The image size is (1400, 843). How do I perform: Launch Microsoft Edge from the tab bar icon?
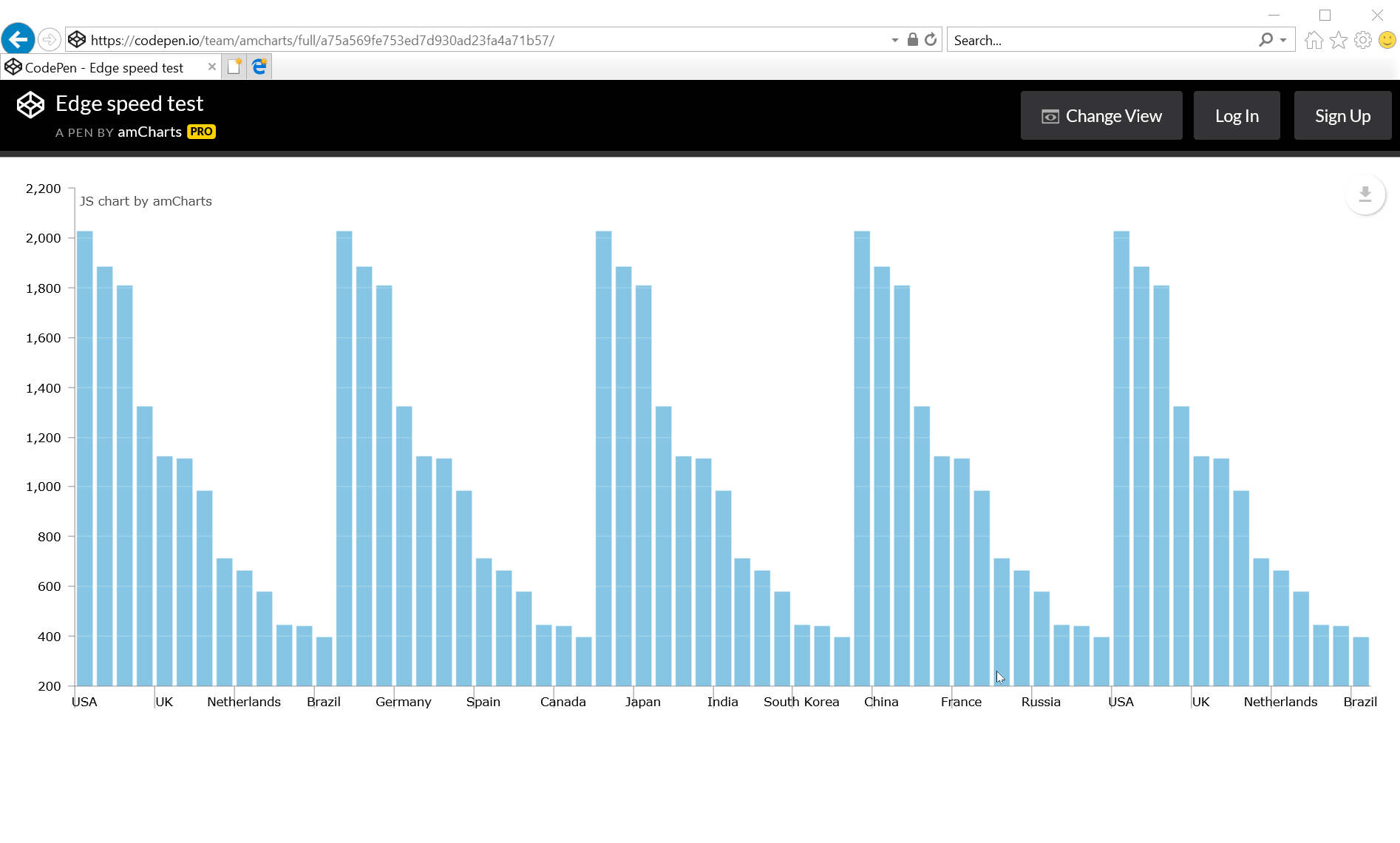(259, 67)
